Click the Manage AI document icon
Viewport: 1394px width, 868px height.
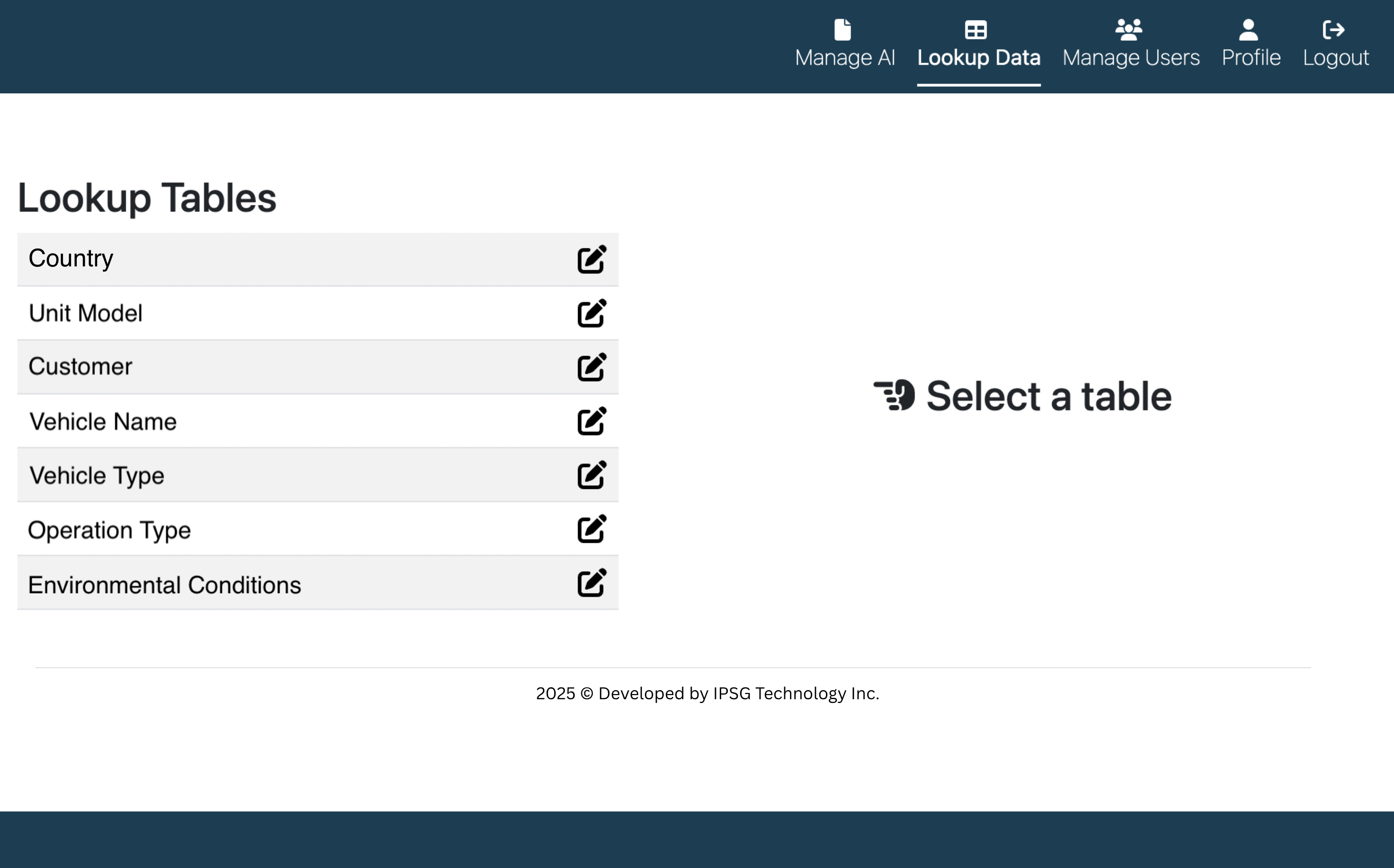[x=842, y=30]
